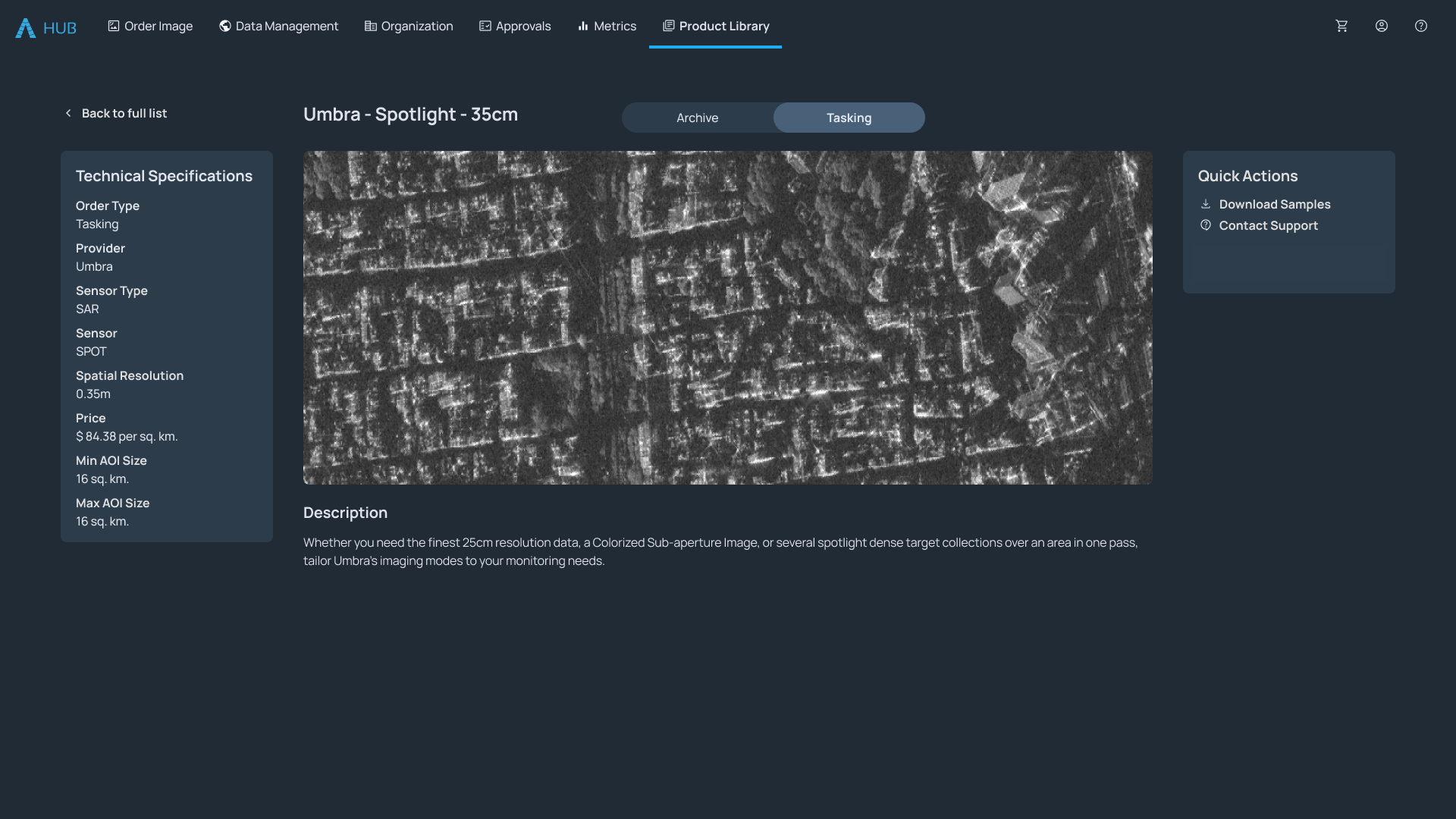
Task: Click the Metrics bar chart icon
Action: click(x=583, y=26)
